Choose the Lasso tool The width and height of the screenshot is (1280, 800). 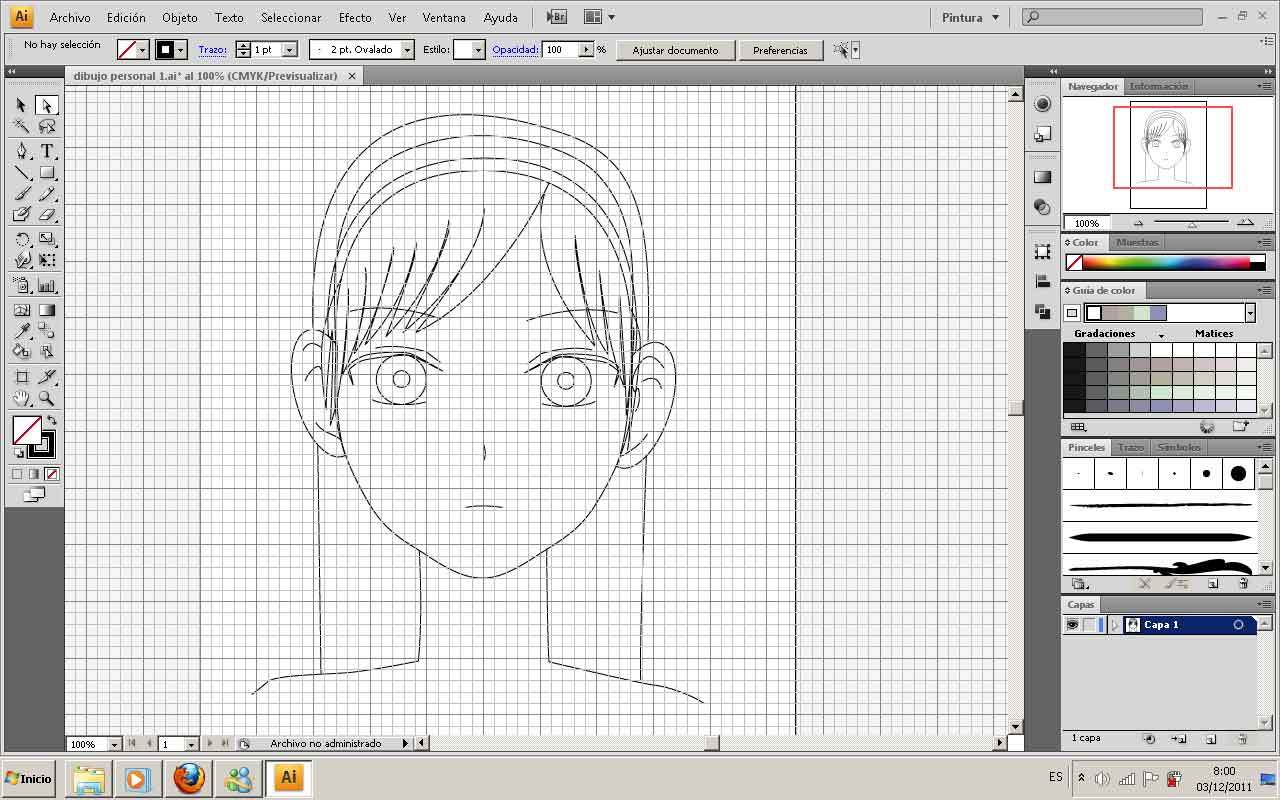click(46, 127)
